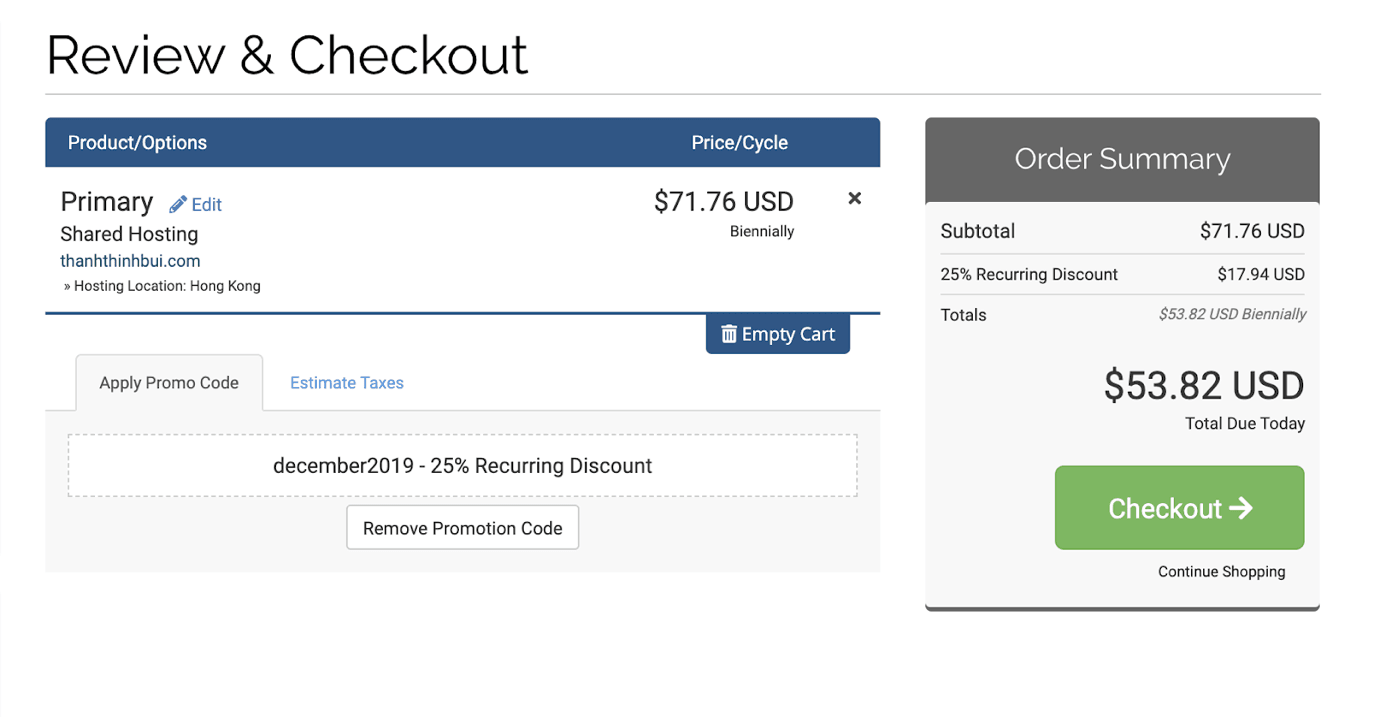Click the Review & Checkout page title

(x=287, y=55)
